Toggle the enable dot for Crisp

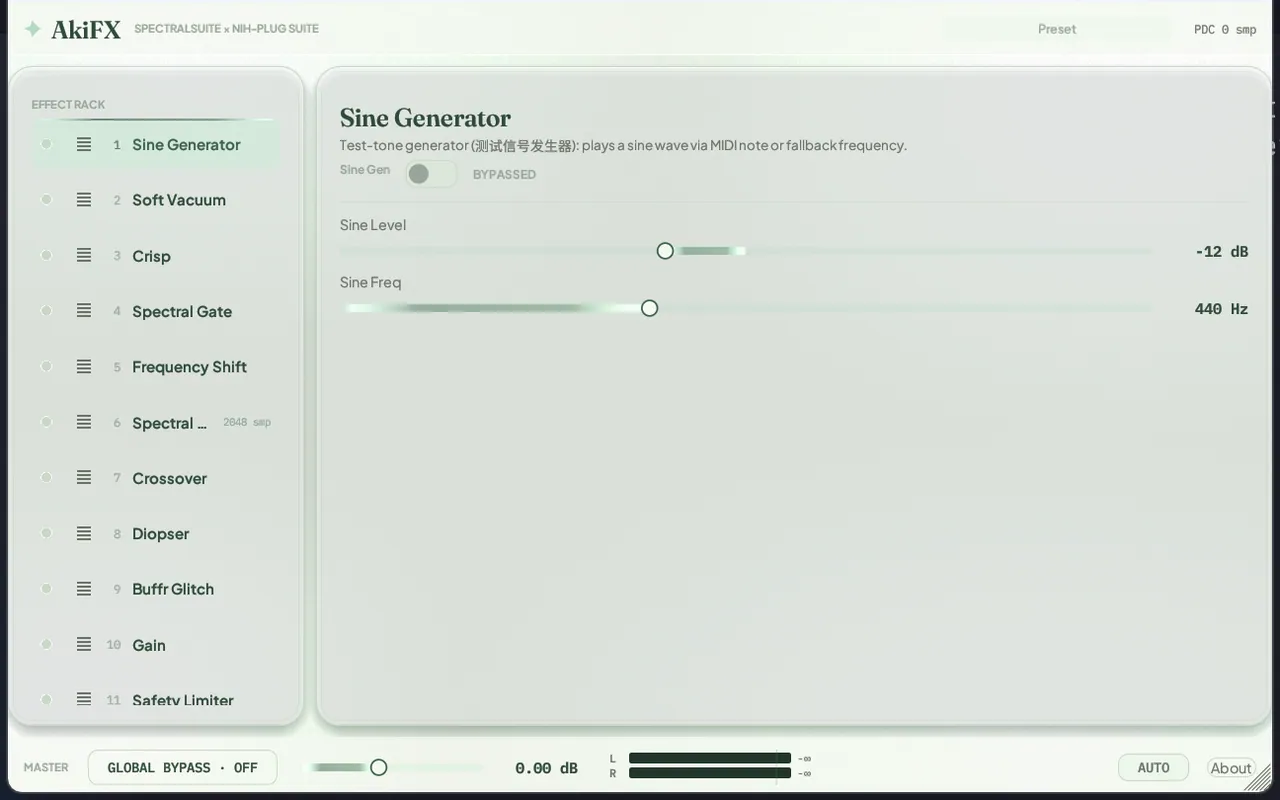[x=46, y=256]
